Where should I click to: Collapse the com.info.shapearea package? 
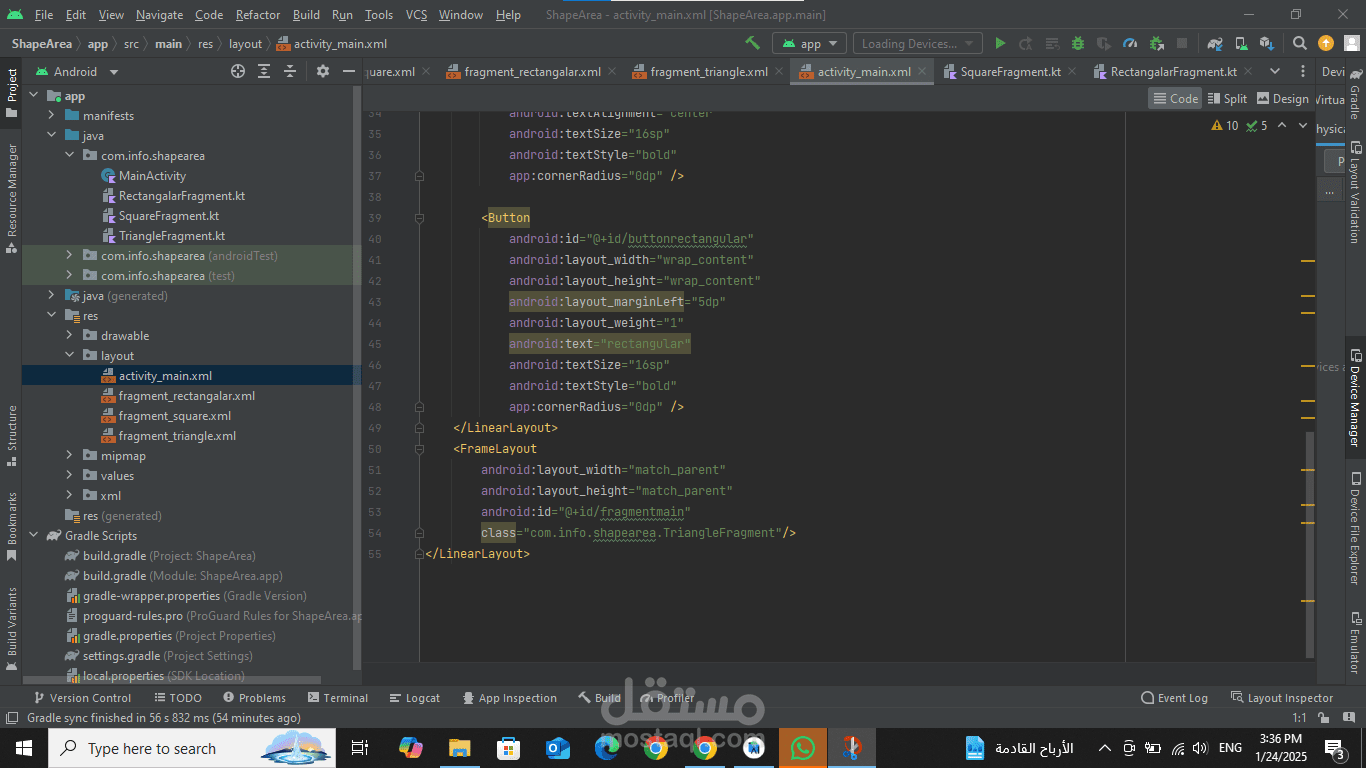click(69, 156)
